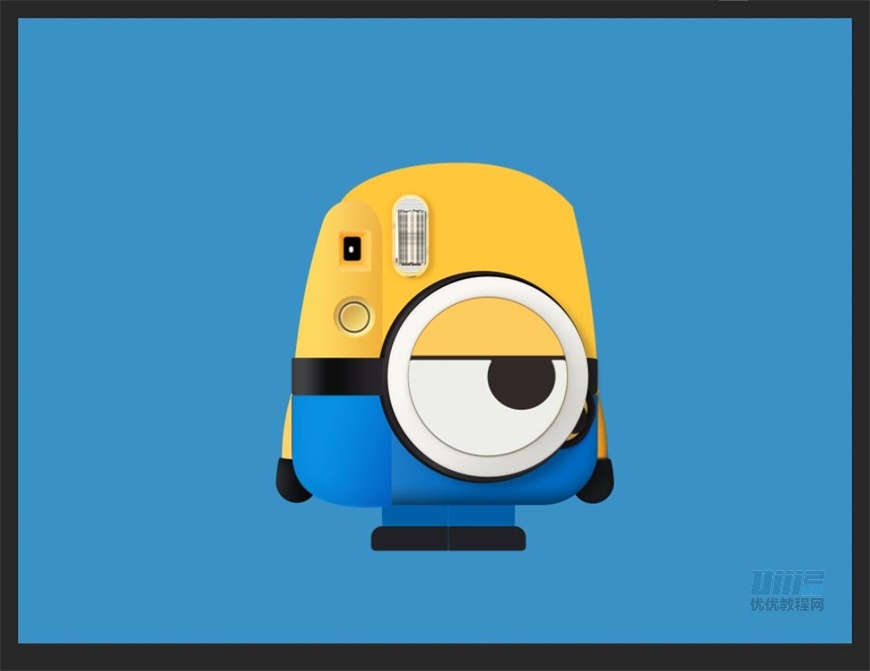Click the round yellow shutter button
870x671 pixels.
pyautogui.click(x=354, y=316)
